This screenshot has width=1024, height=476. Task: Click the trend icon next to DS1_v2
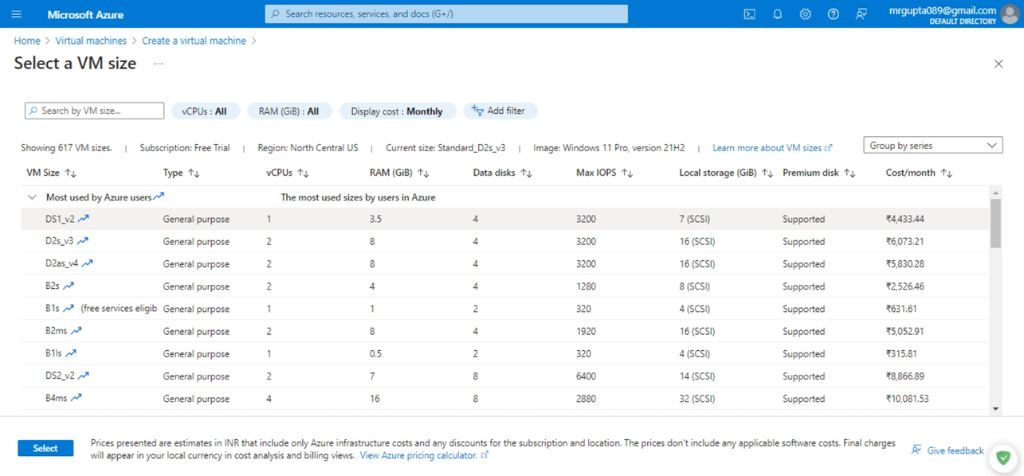[84, 219]
